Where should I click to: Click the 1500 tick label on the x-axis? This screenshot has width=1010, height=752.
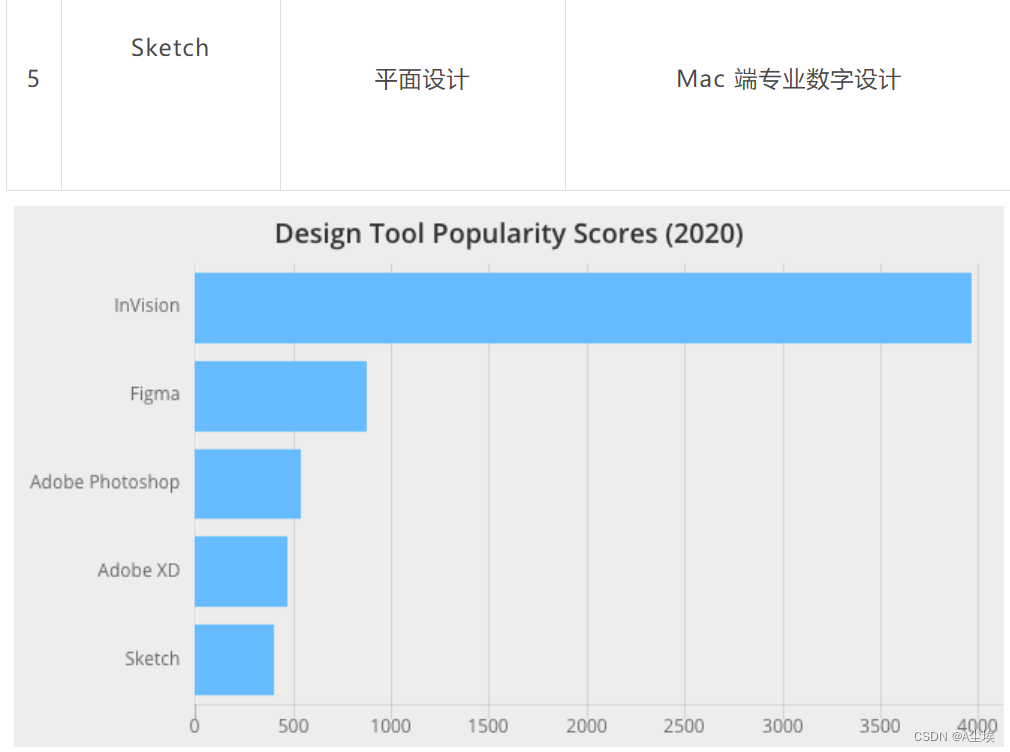tap(488, 726)
